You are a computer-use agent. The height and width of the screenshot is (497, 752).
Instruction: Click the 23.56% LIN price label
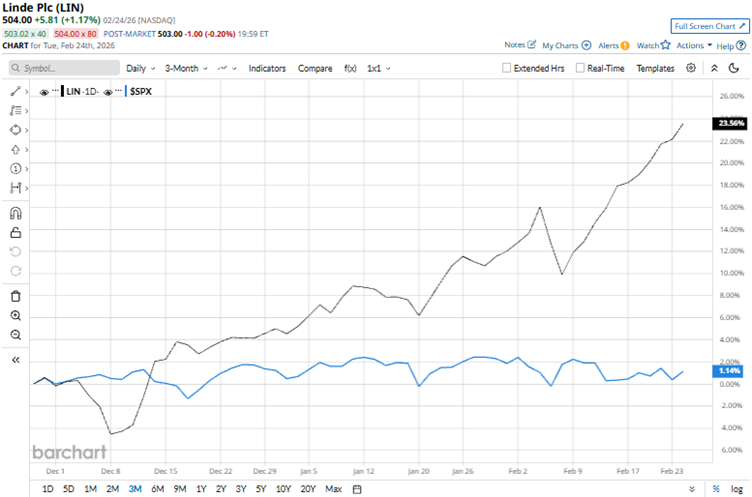730,123
